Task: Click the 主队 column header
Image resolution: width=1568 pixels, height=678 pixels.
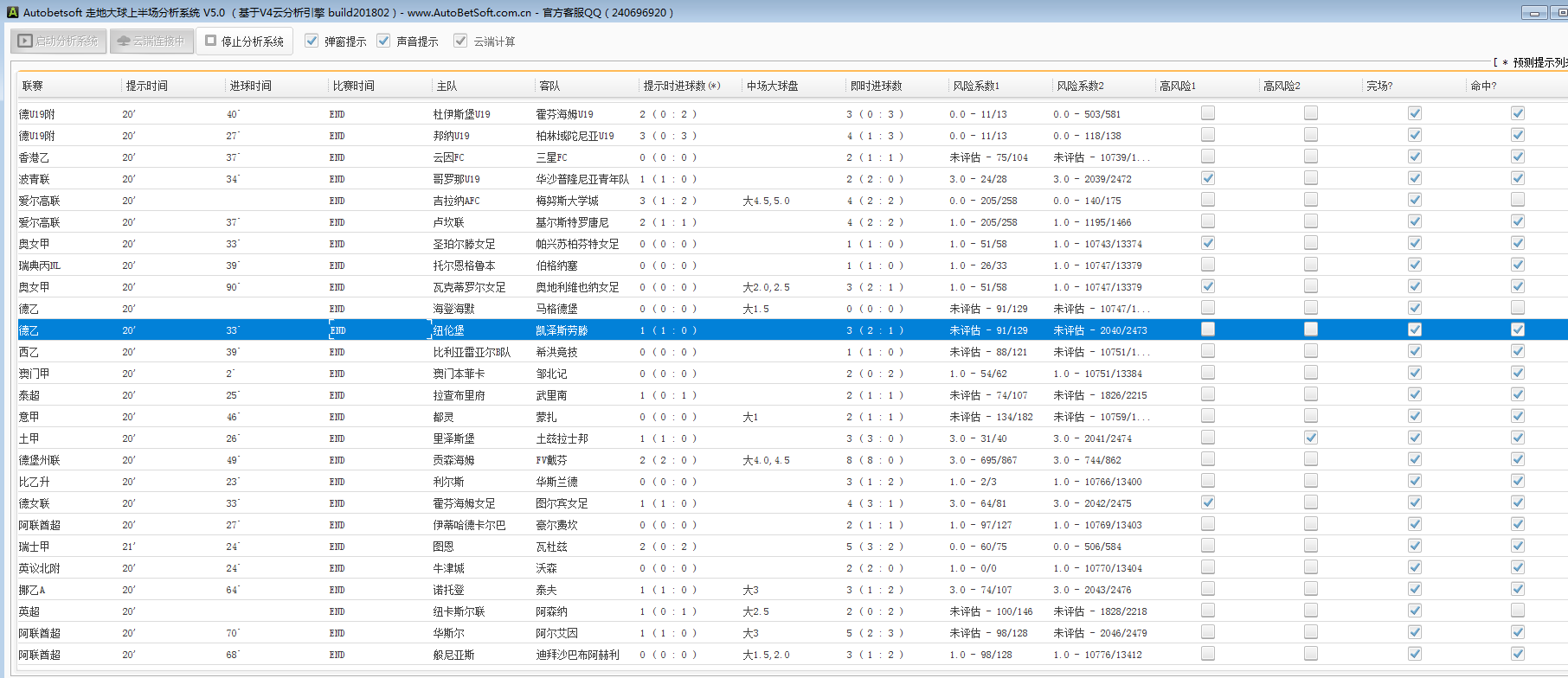Action: pos(447,86)
